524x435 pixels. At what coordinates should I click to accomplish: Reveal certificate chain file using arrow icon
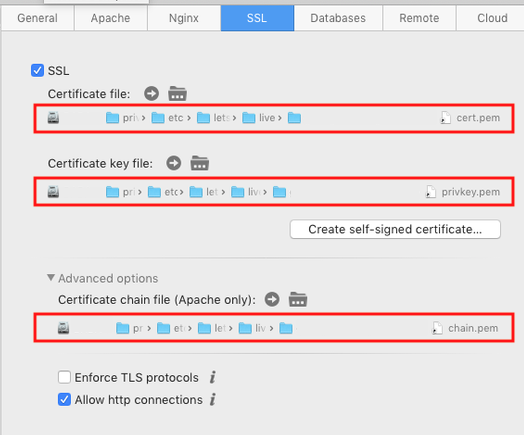[x=272, y=299]
